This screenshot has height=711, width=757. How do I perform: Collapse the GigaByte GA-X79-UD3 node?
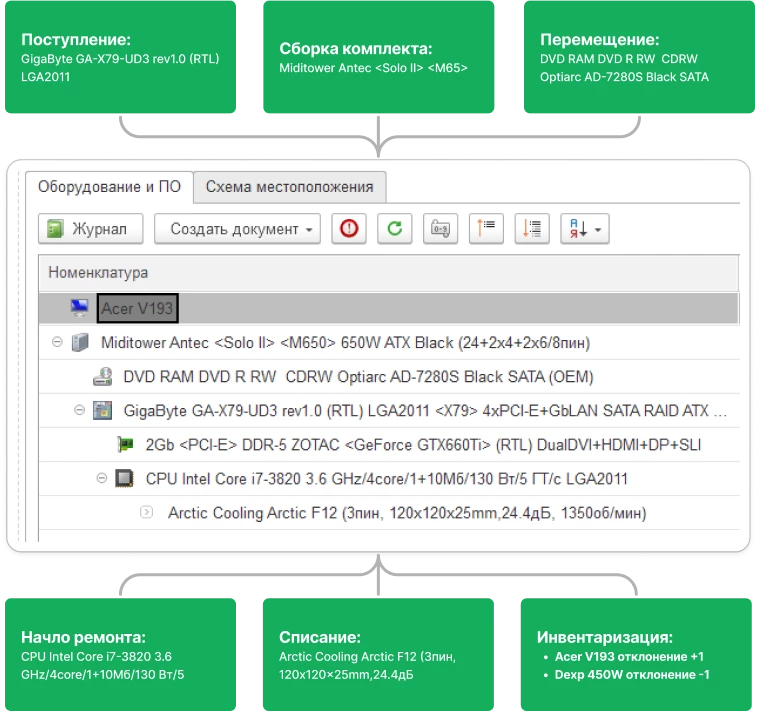click(79, 410)
